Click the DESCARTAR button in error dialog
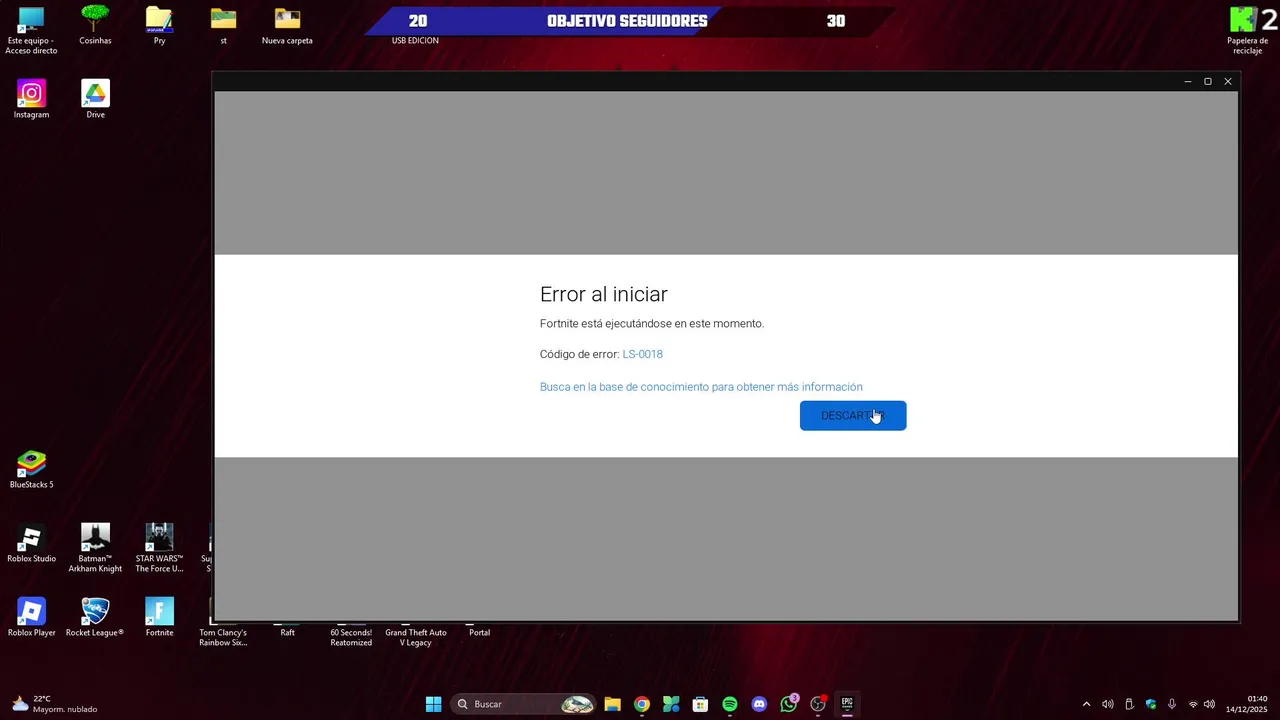This screenshot has height=720, width=1280. [x=853, y=416]
